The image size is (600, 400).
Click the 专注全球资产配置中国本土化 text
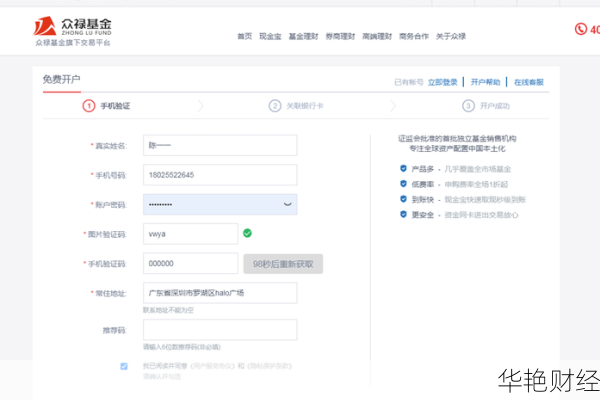pos(457,149)
